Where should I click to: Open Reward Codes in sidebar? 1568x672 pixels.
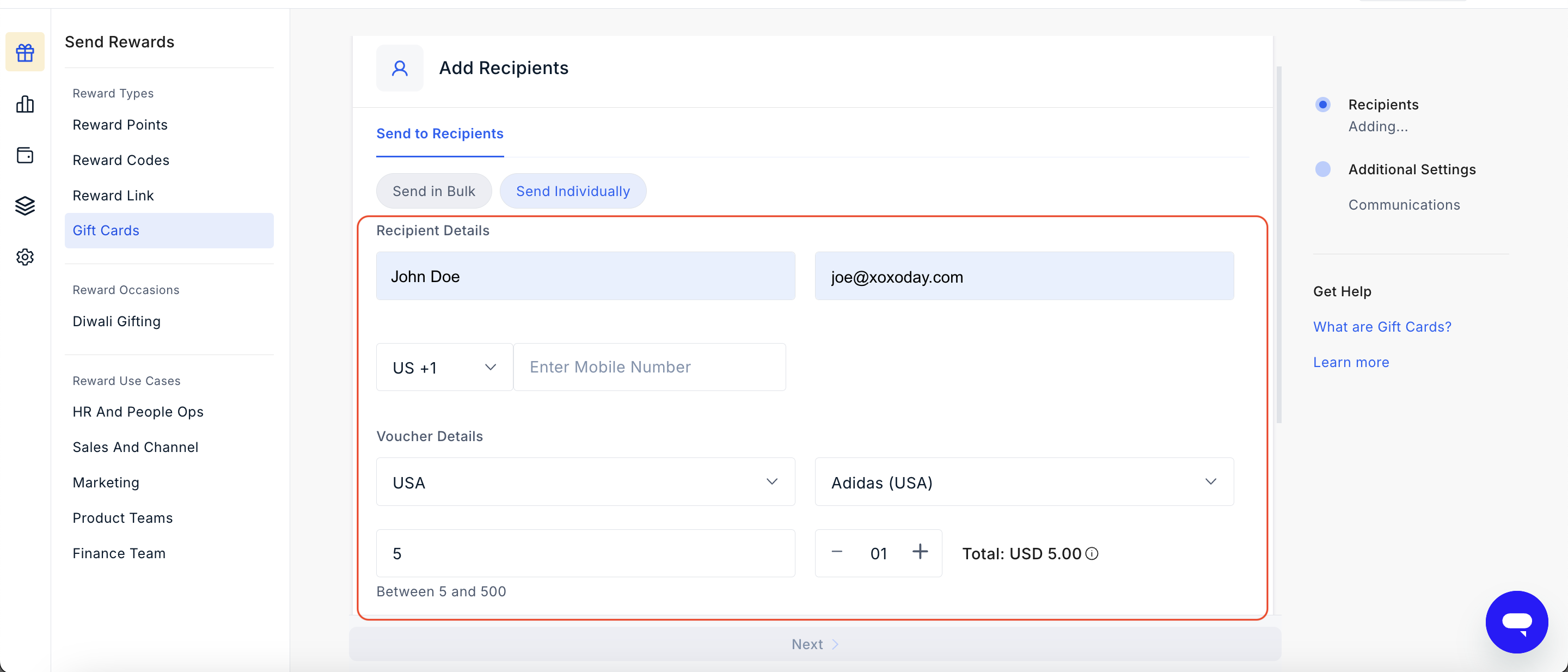point(120,160)
